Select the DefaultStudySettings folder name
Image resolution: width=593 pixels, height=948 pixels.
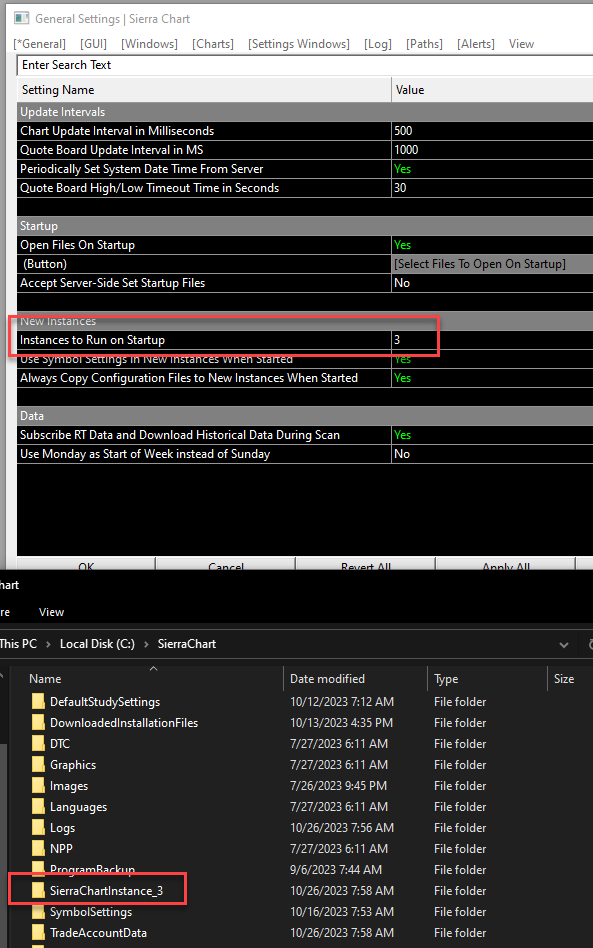click(x=105, y=702)
